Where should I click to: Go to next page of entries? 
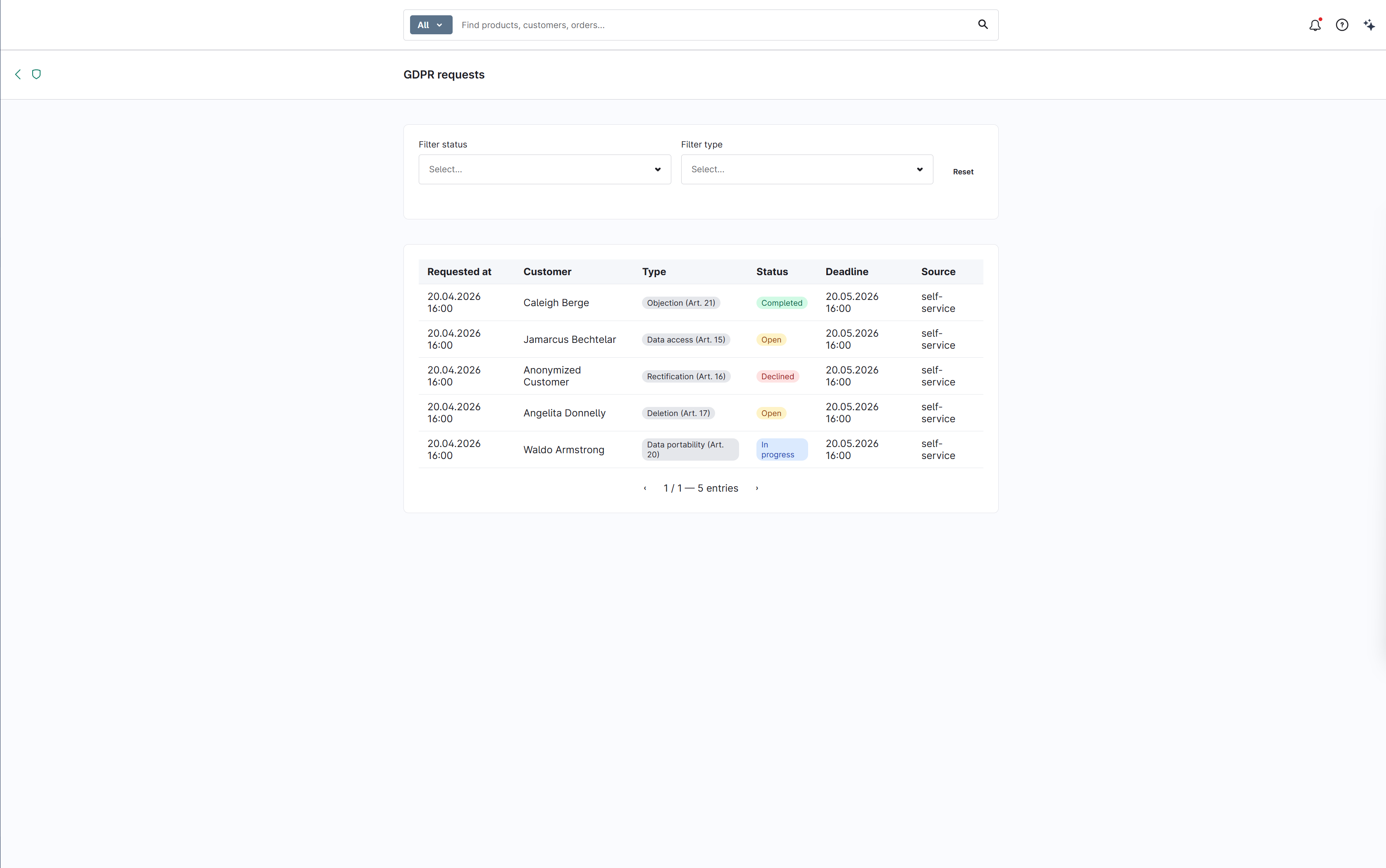click(x=757, y=488)
